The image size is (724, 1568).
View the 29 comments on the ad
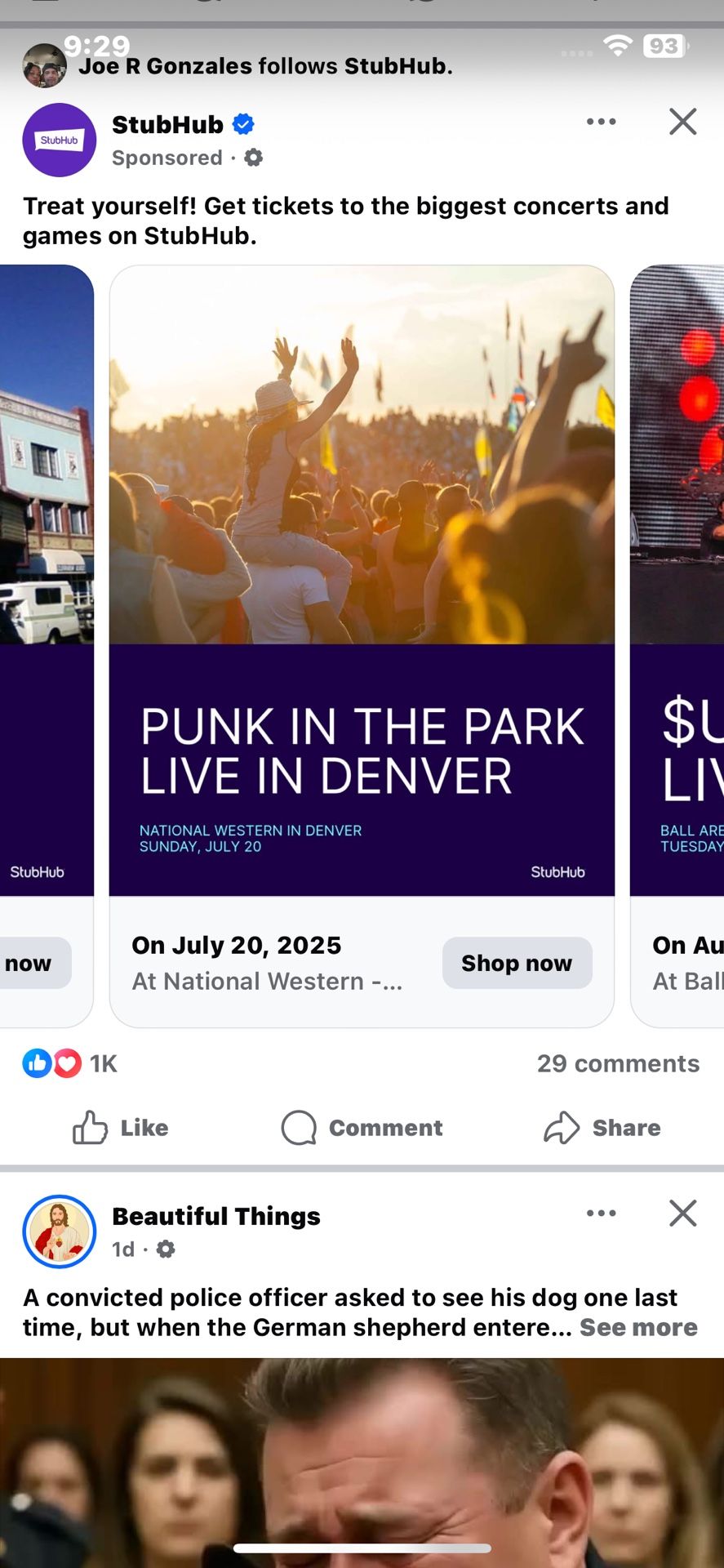pyautogui.click(x=618, y=1062)
